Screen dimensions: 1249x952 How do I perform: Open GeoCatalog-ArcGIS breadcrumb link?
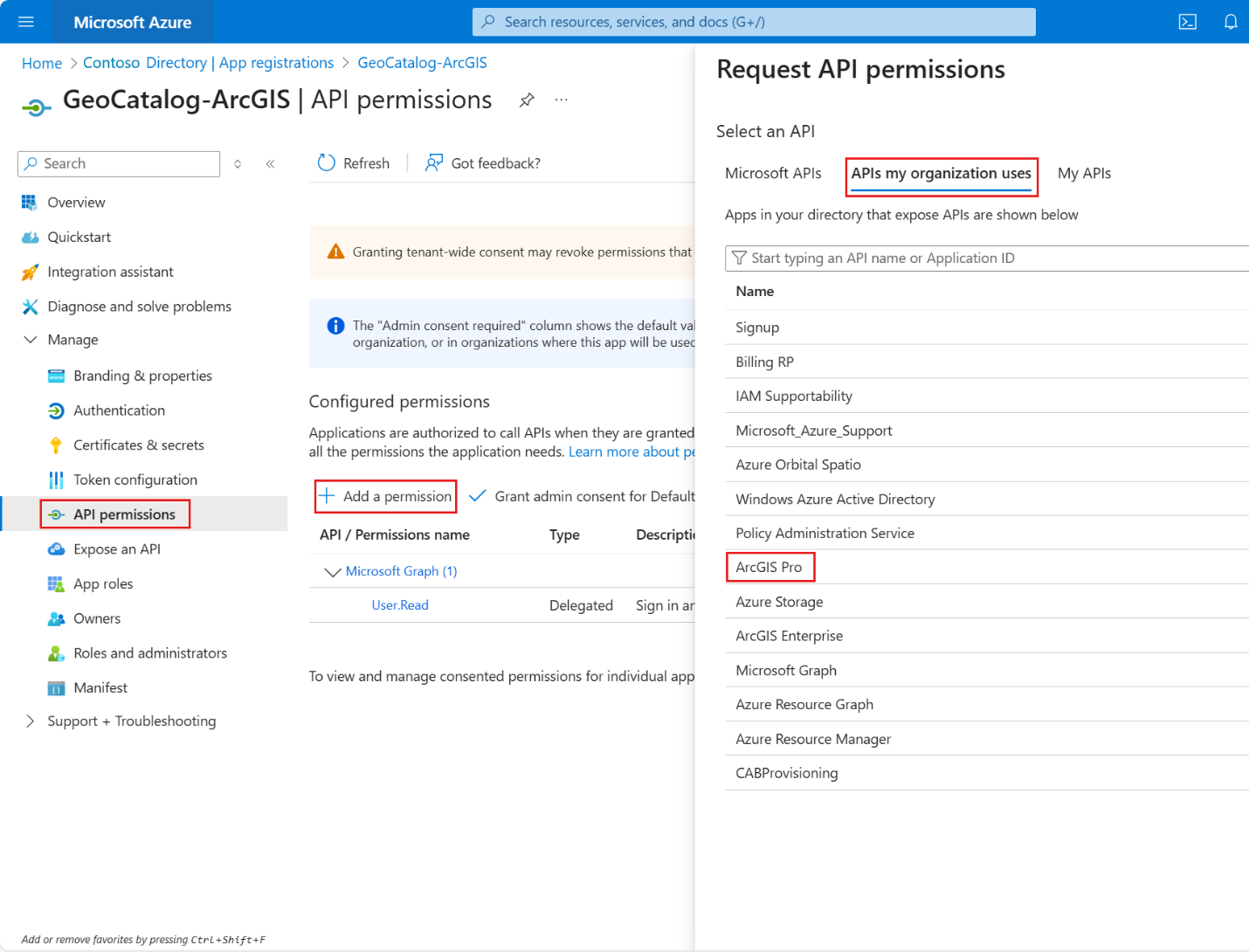[422, 63]
